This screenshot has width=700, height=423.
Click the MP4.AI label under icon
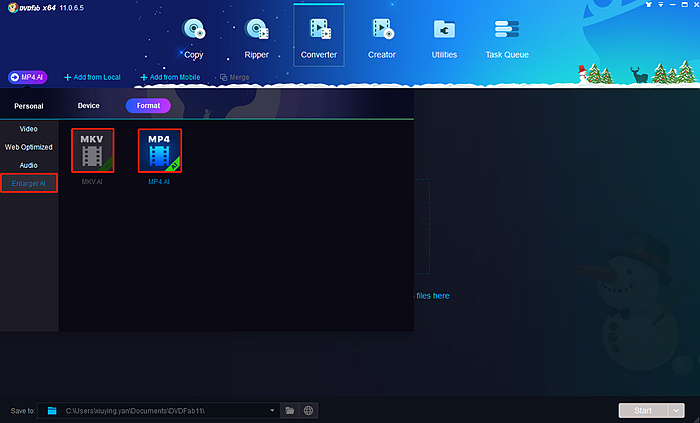pyautogui.click(x=159, y=182)
